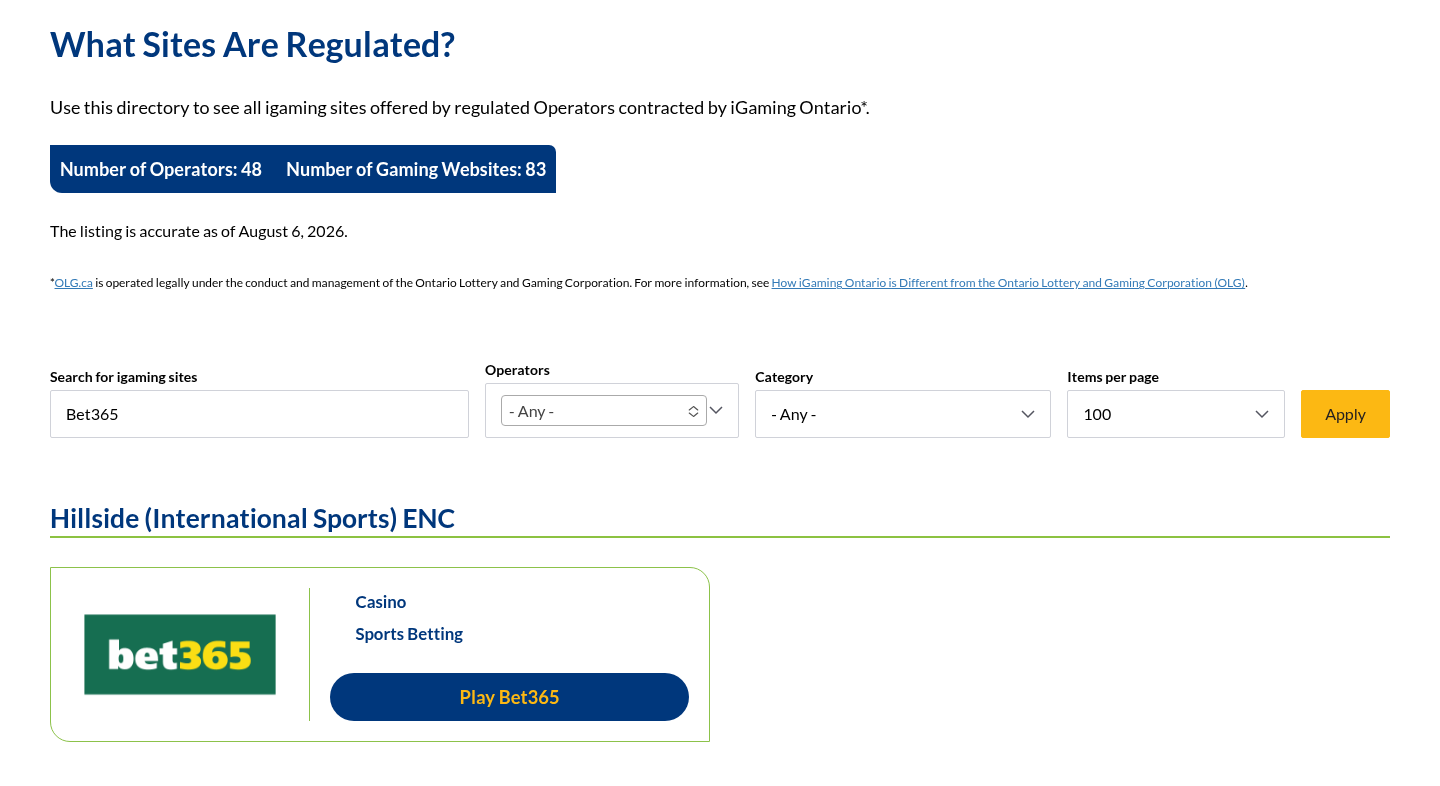Click the Category dropdown chevron arrow

pyautogui.click(x=1027, y=414)
